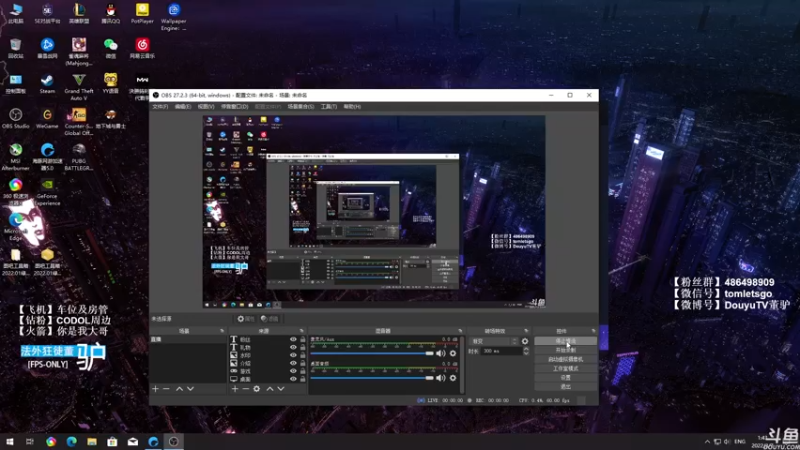Open source properties gear in Sources panel
The width and height of the screenshot is (800, 450).
pyautogui.click(x=257, y=389)
